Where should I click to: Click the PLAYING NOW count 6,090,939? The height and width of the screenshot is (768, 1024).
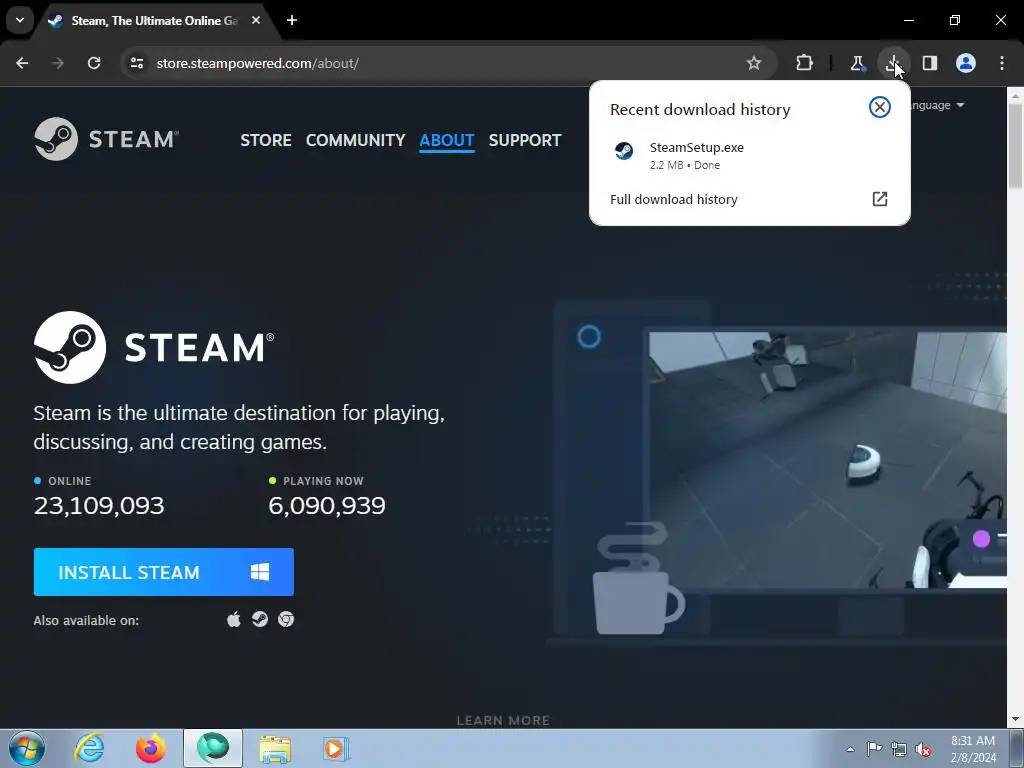(327, 505)
